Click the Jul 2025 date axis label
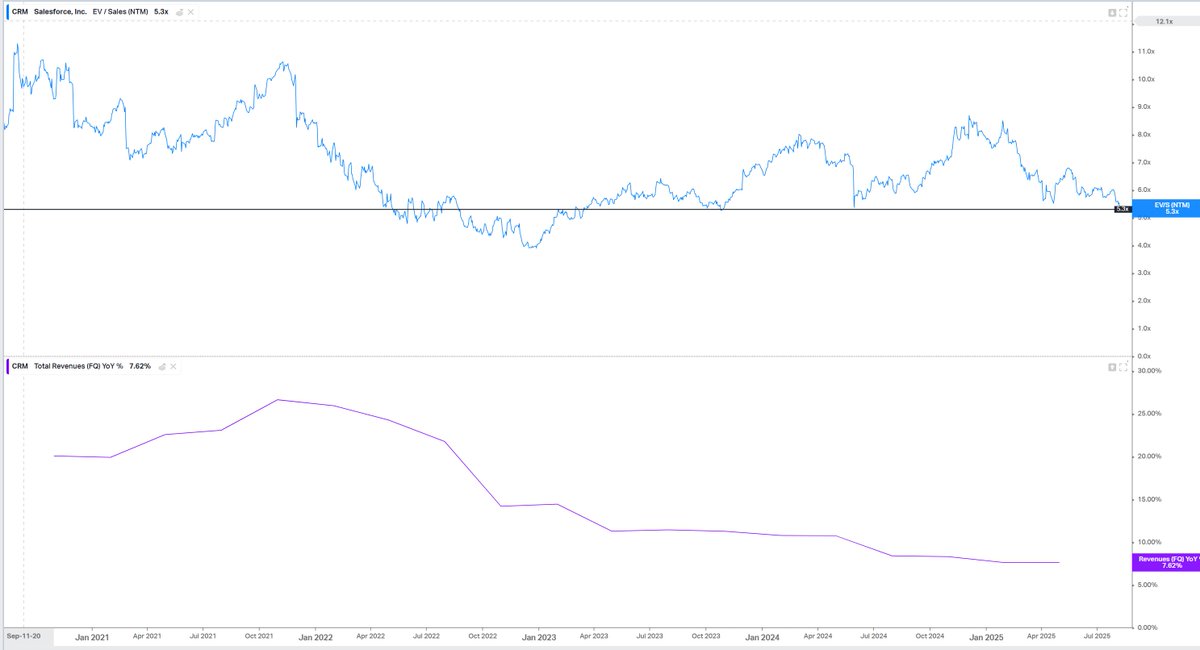1200x650 pixels. click(1098, 635)
